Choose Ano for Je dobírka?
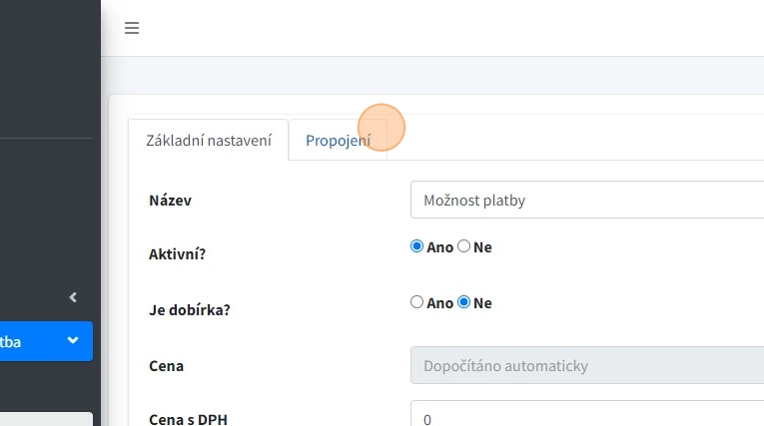764x426 pixels. (x=417, y=302)
